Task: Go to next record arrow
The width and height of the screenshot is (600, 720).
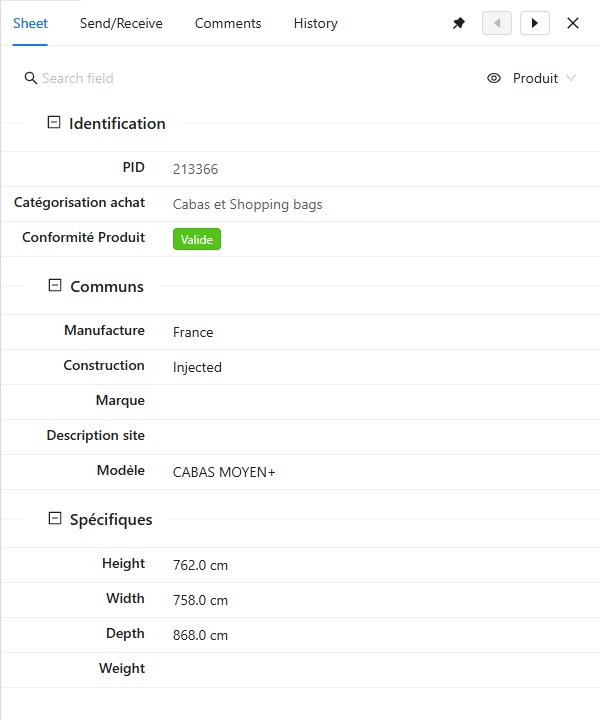Action: 535,23
